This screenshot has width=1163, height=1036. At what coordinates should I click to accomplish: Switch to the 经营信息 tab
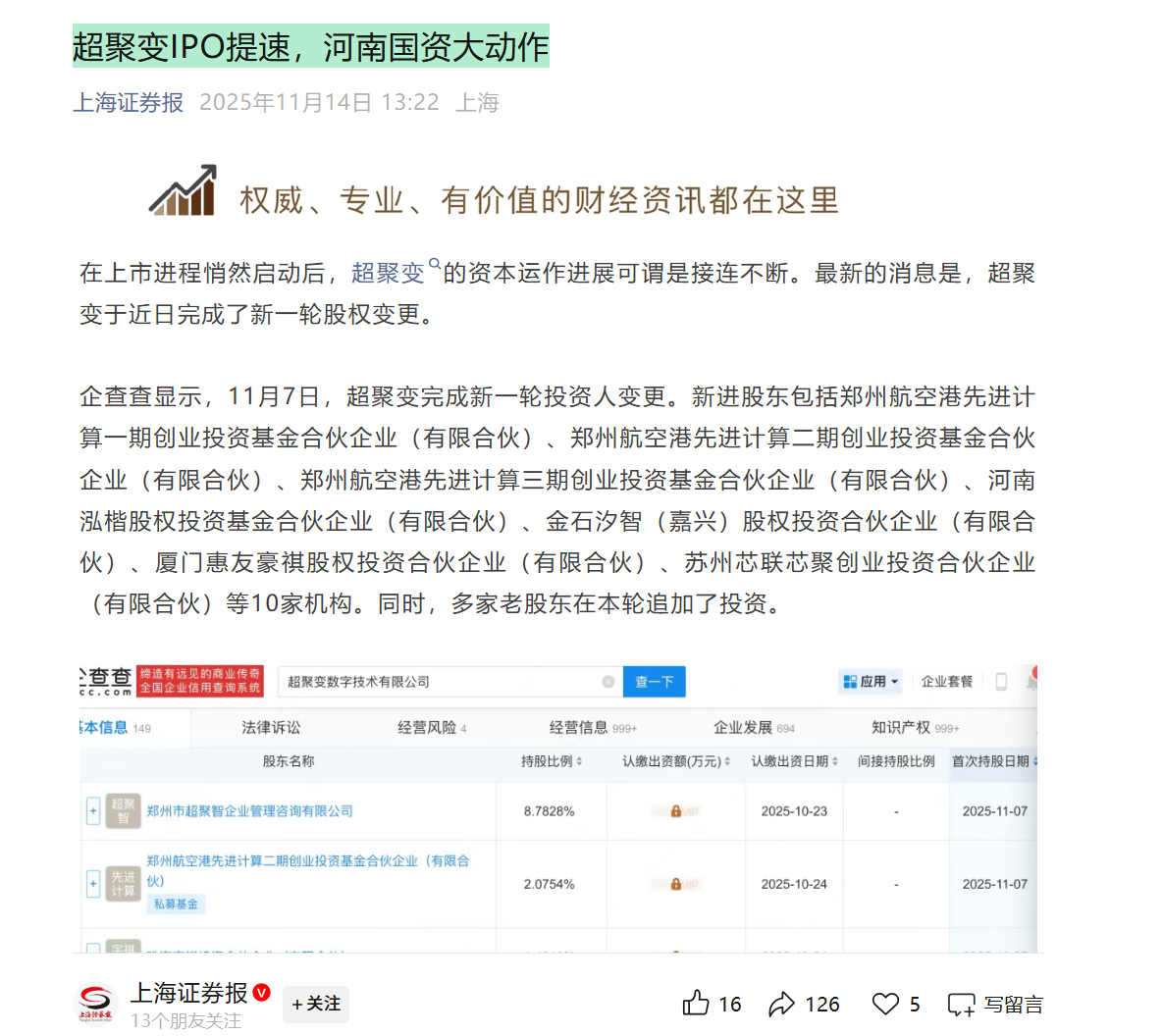(593, 728)
